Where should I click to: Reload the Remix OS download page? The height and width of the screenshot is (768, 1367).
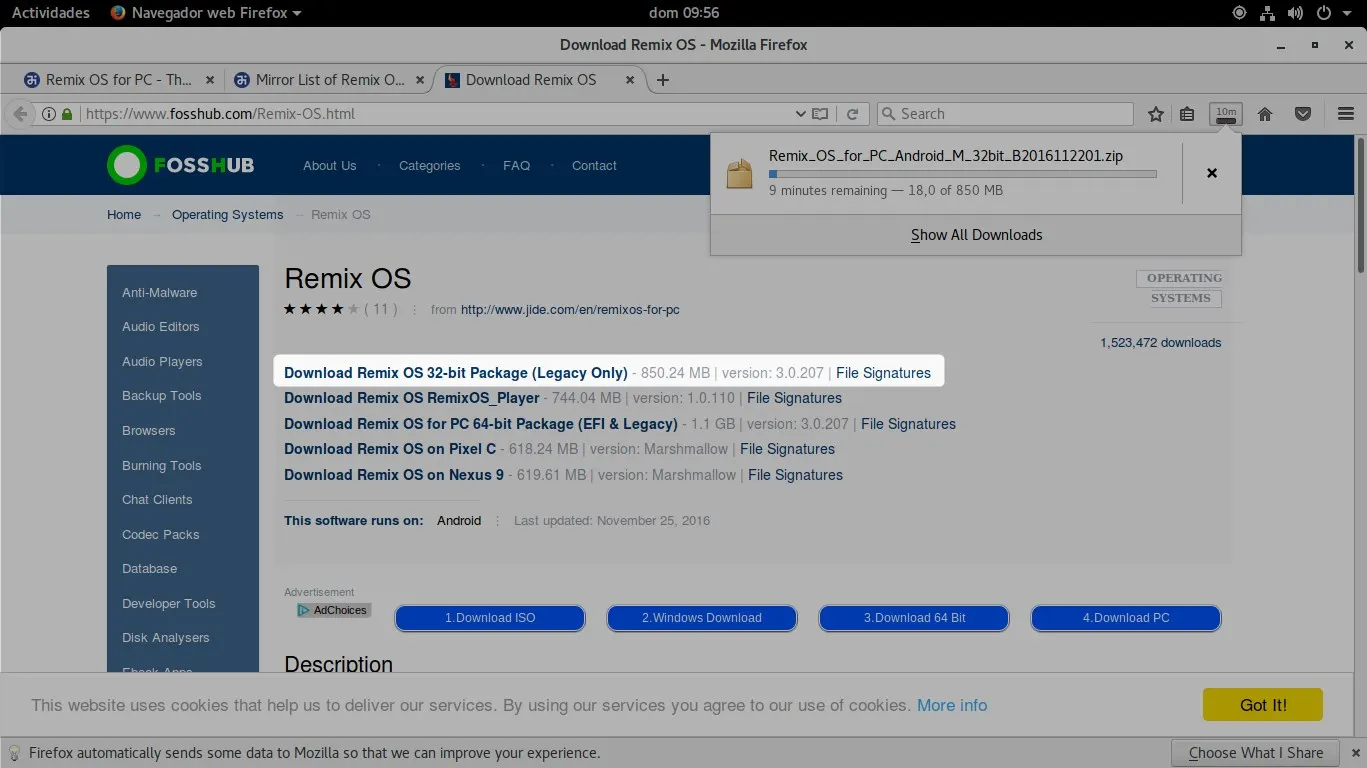852,113
